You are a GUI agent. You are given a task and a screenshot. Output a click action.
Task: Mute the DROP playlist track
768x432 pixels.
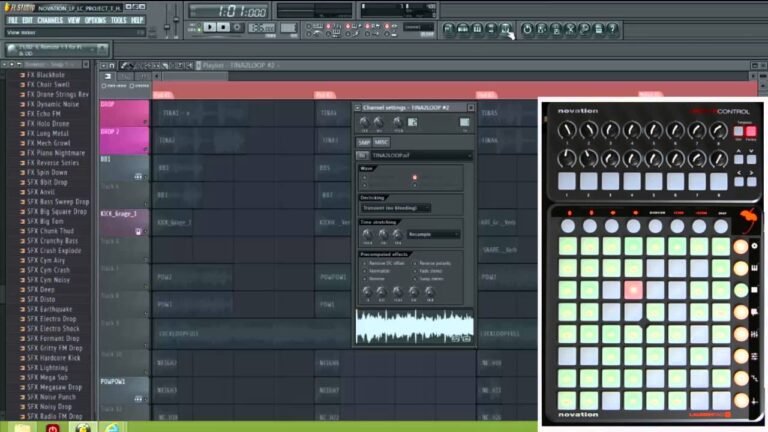145,121
